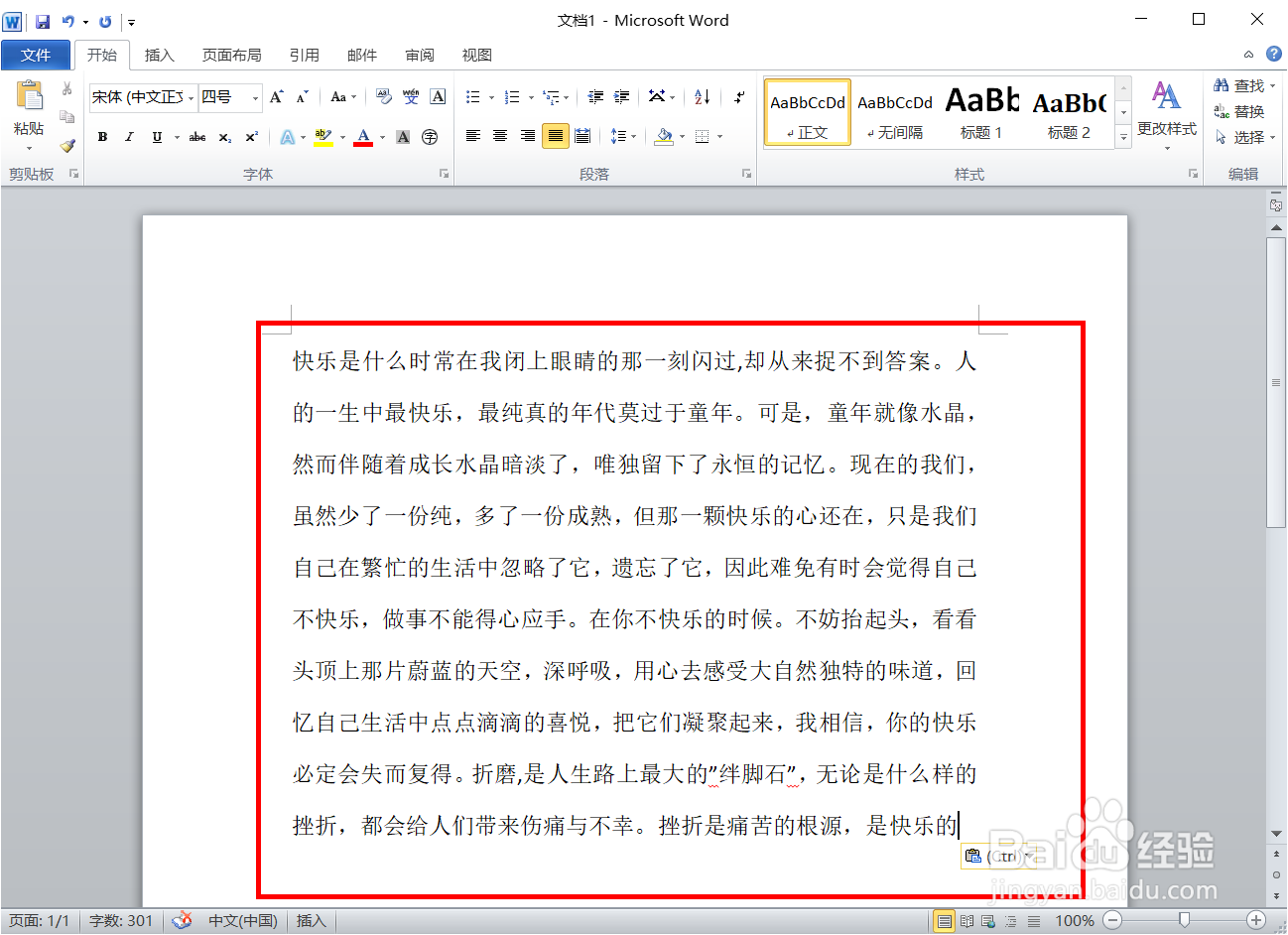The width and height of the screenshot is (1288, 935).
Task: Click the Clear Formatting eraser icon
Action: 384,96
